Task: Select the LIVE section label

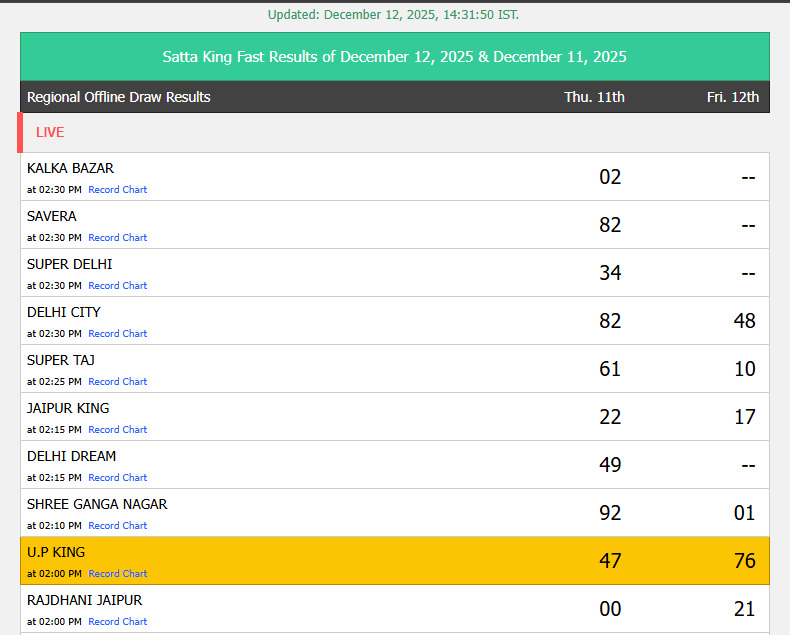Action: pos(50,132)
